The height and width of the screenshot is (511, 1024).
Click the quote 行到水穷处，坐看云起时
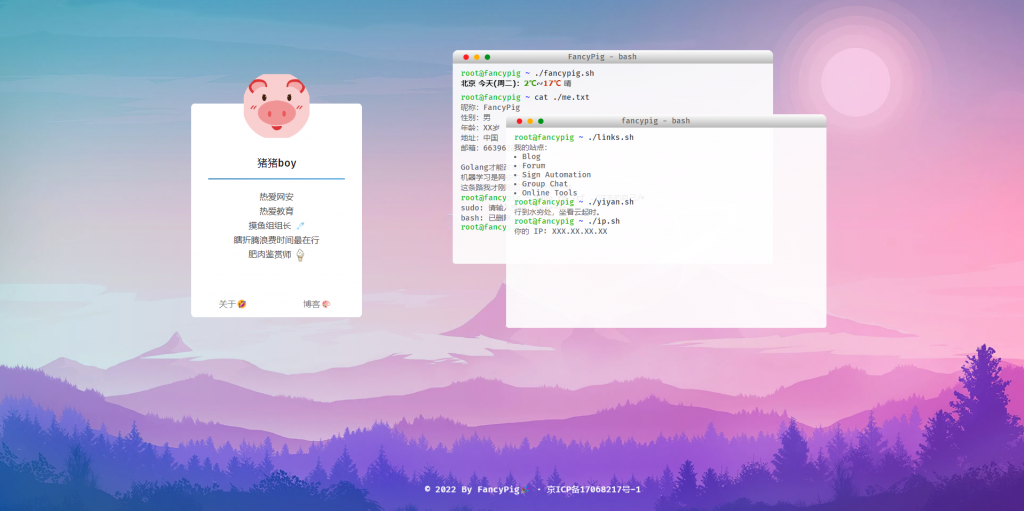click(557, 212)
